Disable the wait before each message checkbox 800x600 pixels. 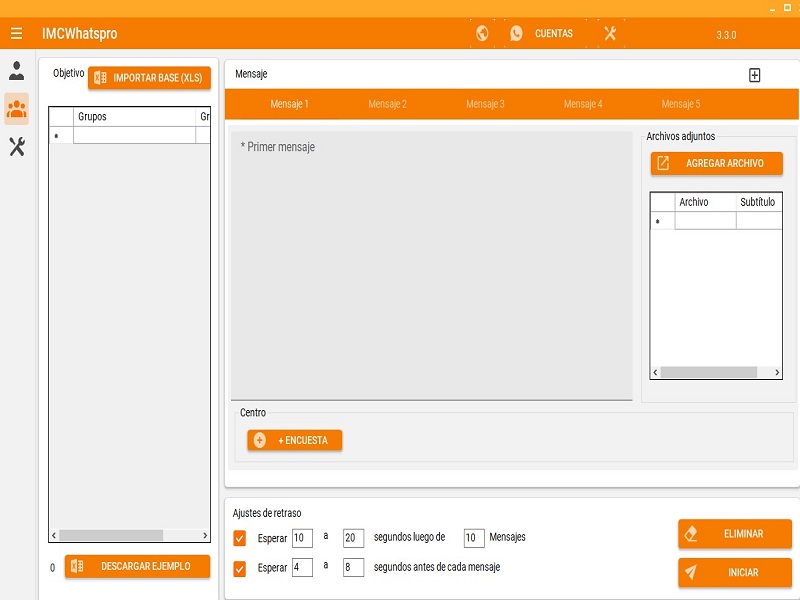coord(239,568)
